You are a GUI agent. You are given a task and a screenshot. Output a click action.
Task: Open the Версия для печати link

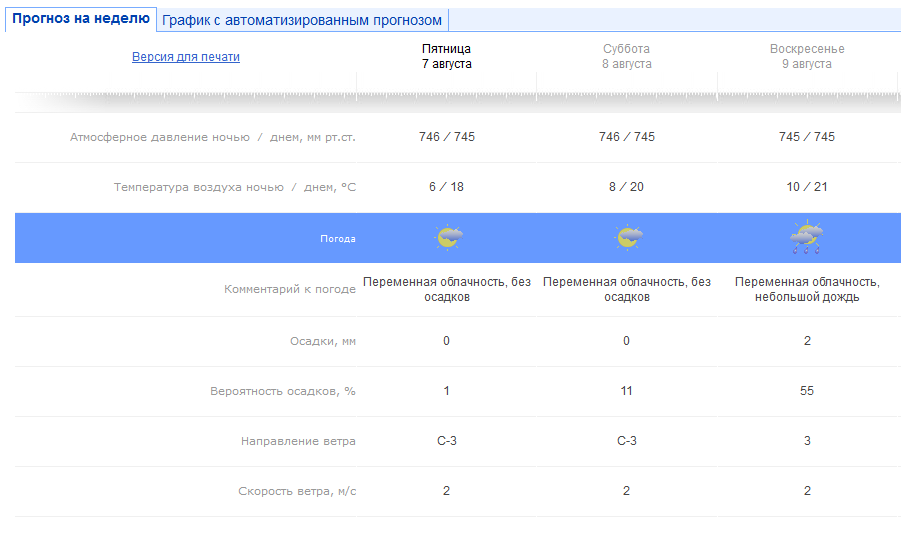point(186,57)
